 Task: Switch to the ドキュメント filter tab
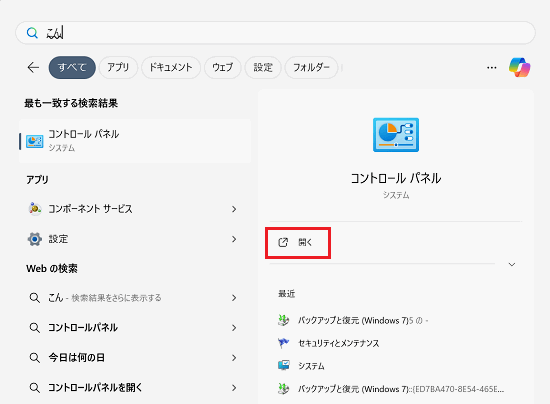click(x=171, y=67)
